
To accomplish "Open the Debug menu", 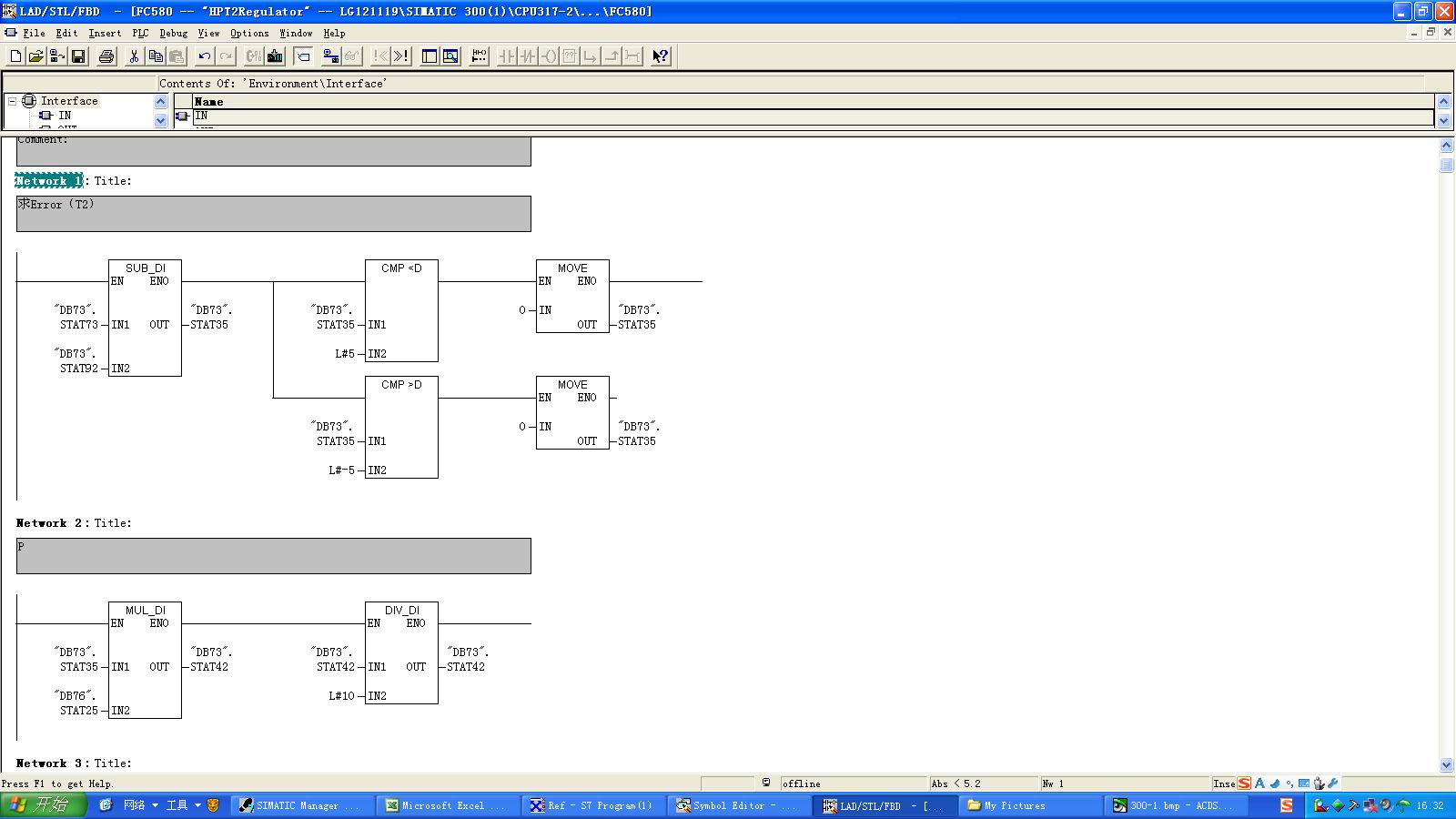I will point(173,33).
